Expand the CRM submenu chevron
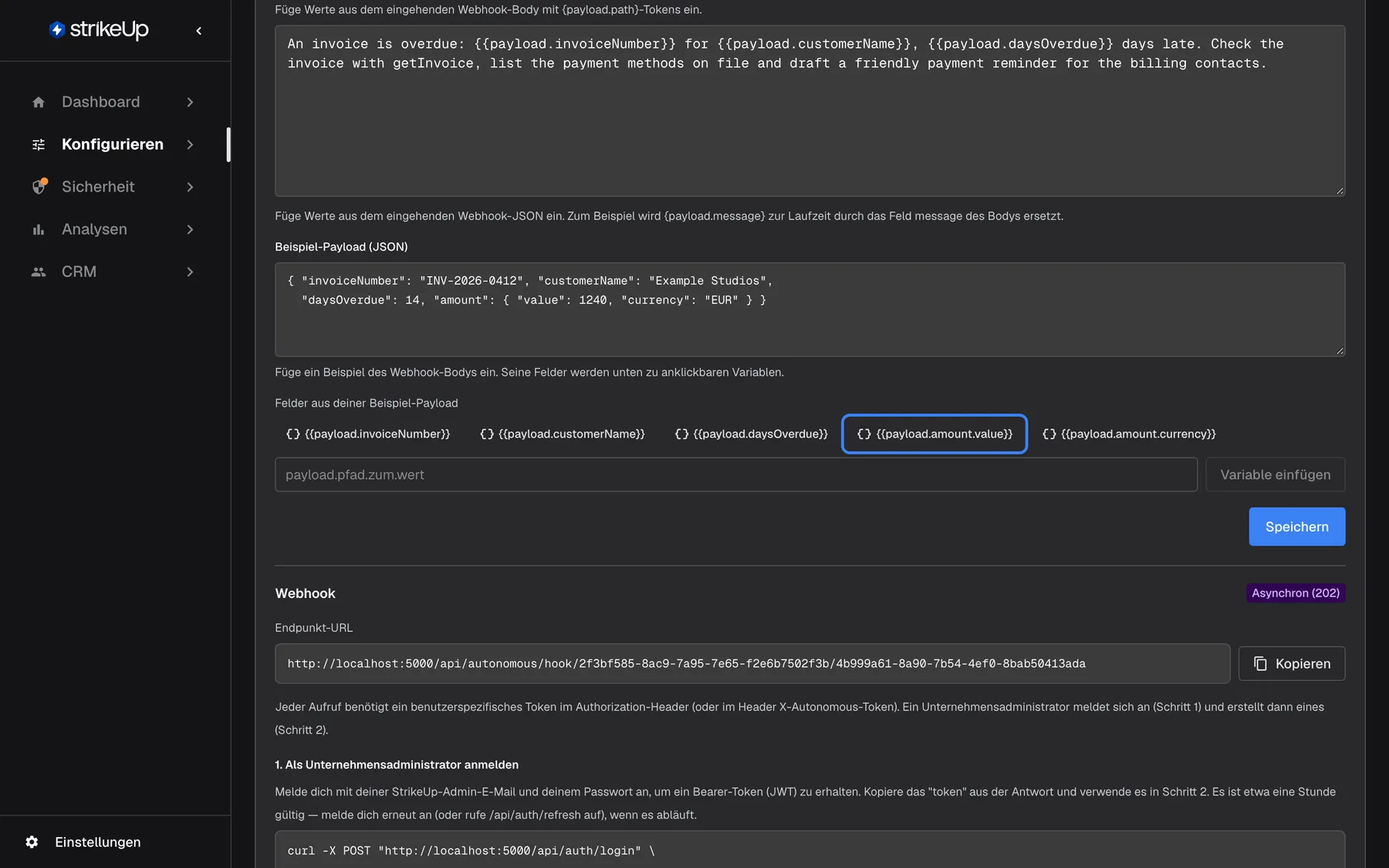Viewport: 1389px width, 868px height. pos(190,272)
